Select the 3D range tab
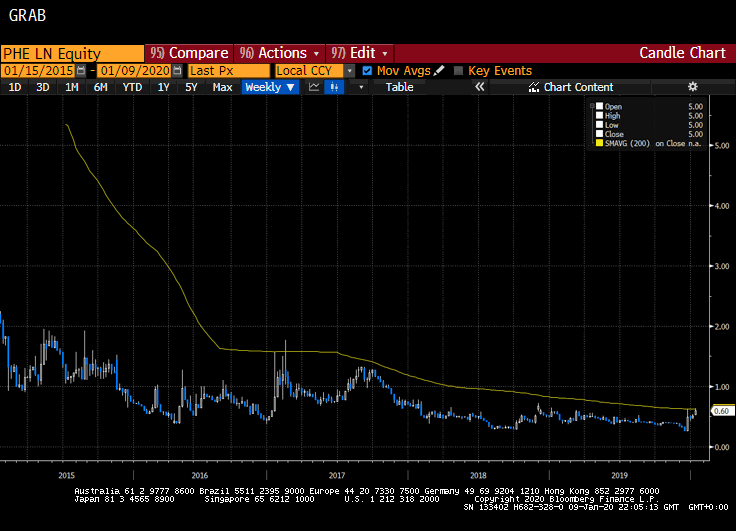The width and height of the screenshot is (736, 531). [x=43, y=87]
